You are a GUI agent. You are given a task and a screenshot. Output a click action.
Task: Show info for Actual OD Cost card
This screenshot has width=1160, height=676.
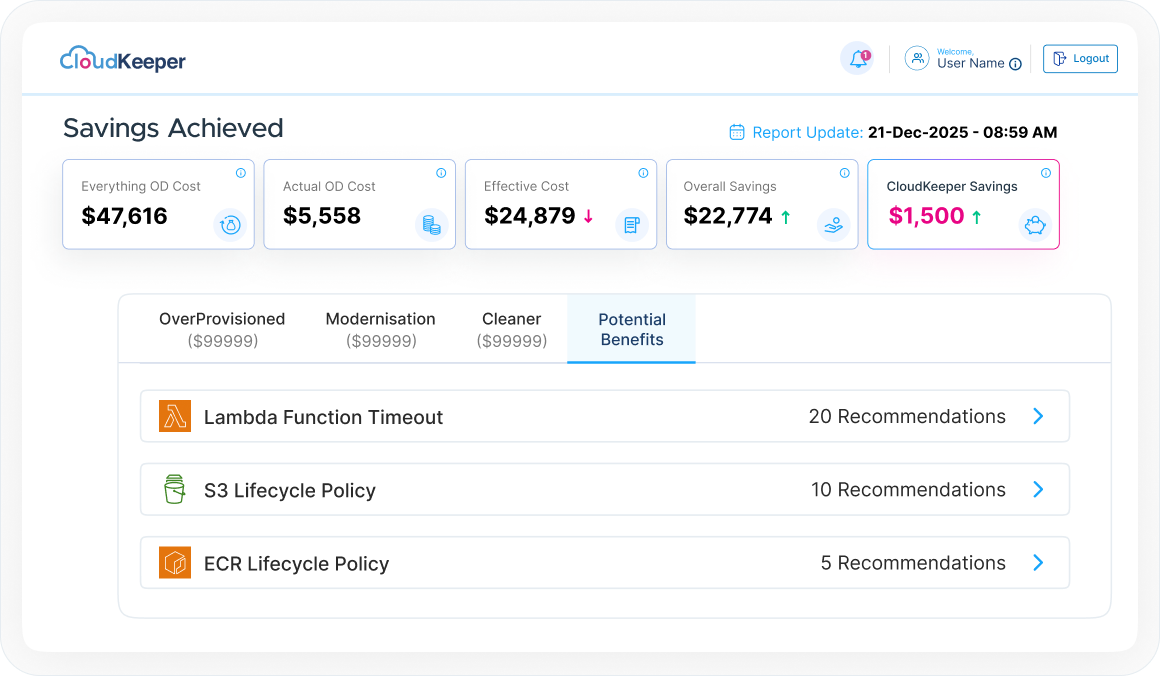[441, 173]
